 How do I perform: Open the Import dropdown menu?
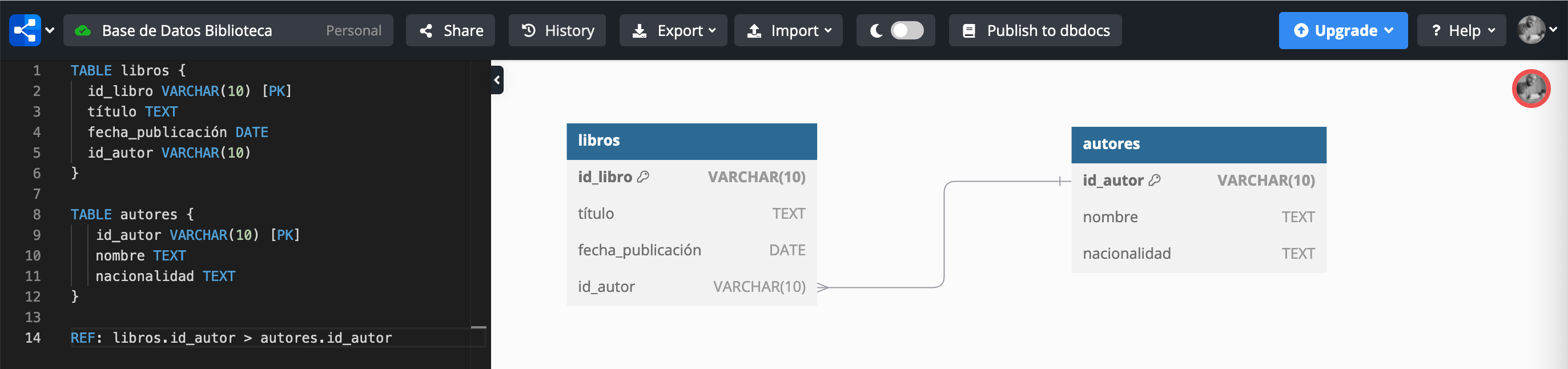click(x=788, y=30)
